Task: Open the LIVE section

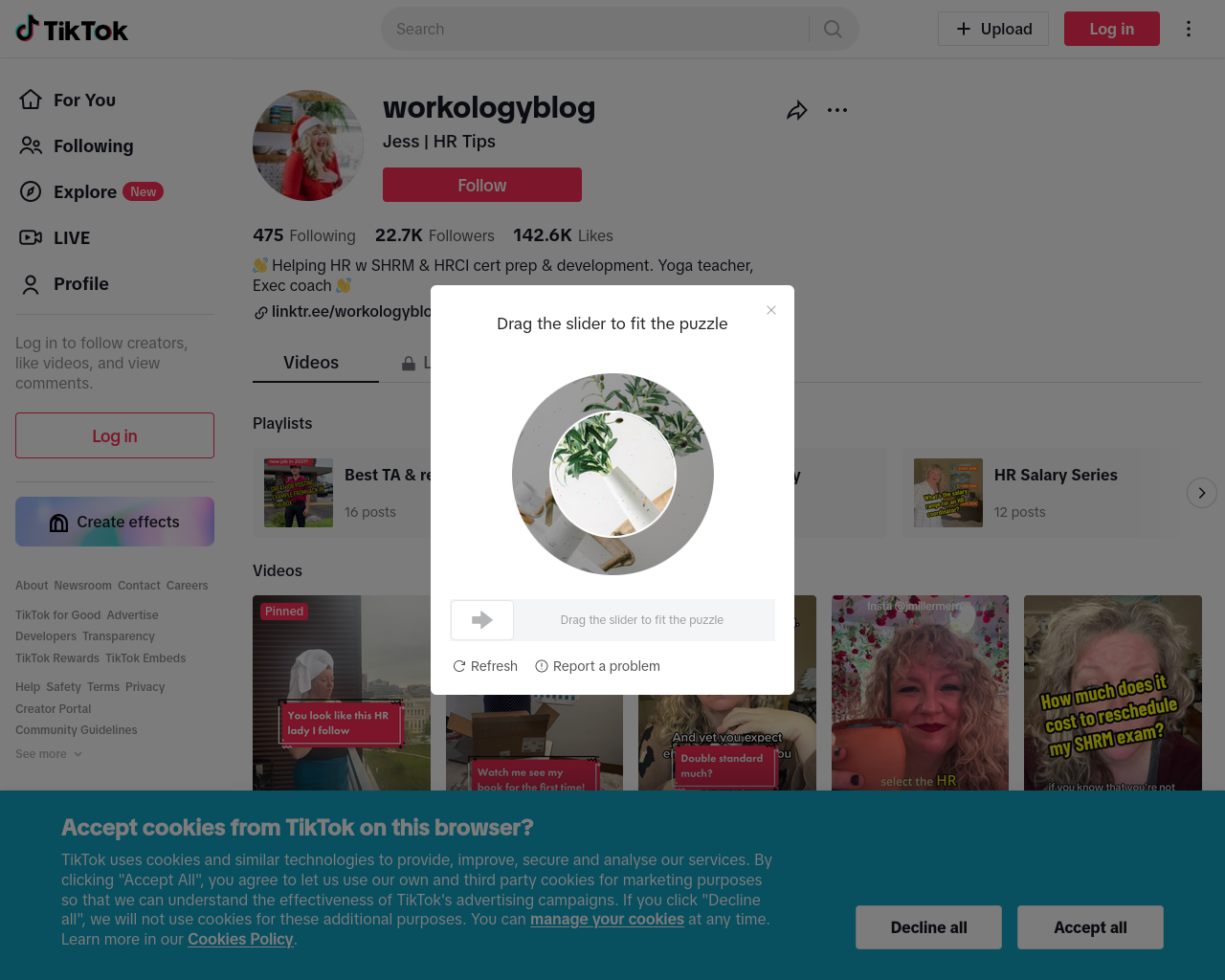Action: click(x=56, y=237)
